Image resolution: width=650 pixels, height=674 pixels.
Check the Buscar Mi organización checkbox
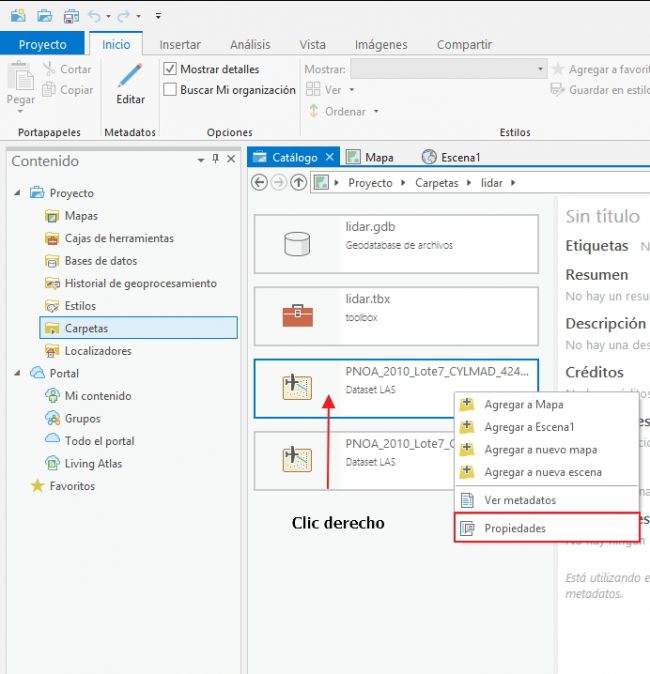coord(170,89)
